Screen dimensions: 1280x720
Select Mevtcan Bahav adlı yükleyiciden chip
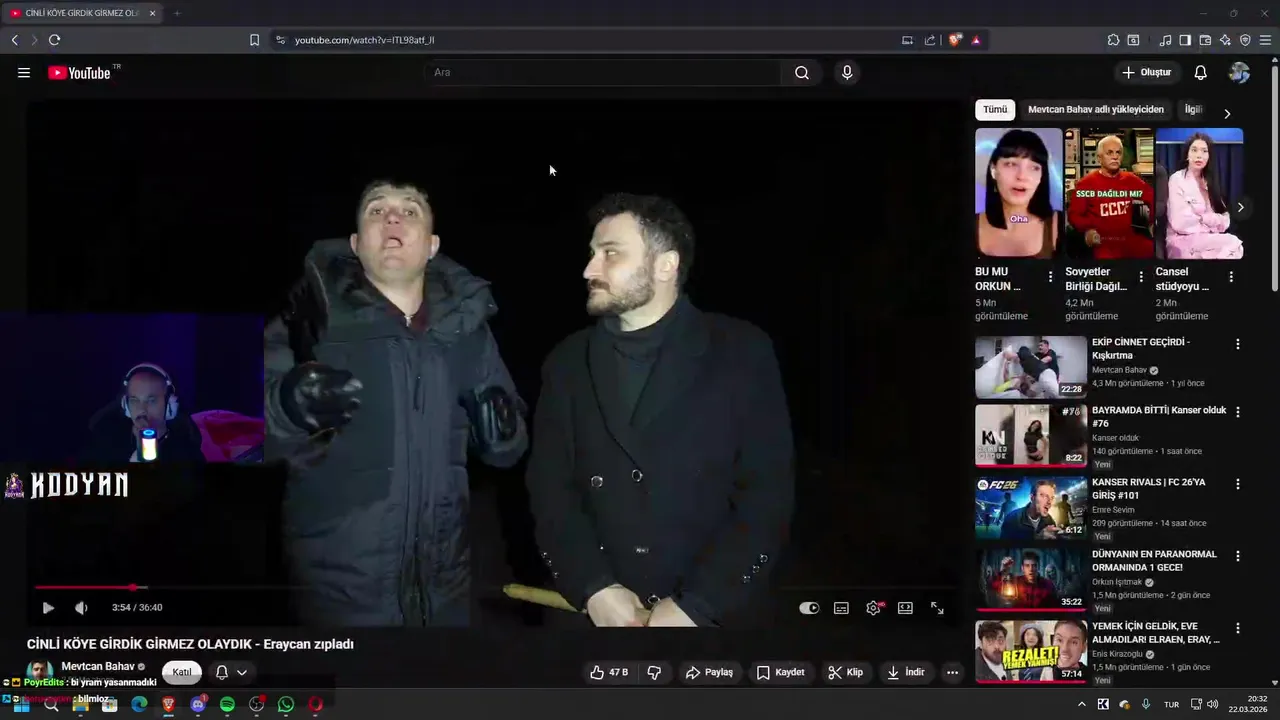tap(1096, 110)
